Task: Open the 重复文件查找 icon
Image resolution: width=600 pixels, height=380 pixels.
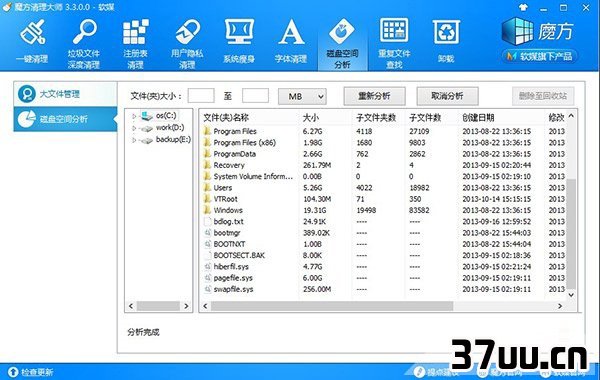Action: click(x=394, y=31)
